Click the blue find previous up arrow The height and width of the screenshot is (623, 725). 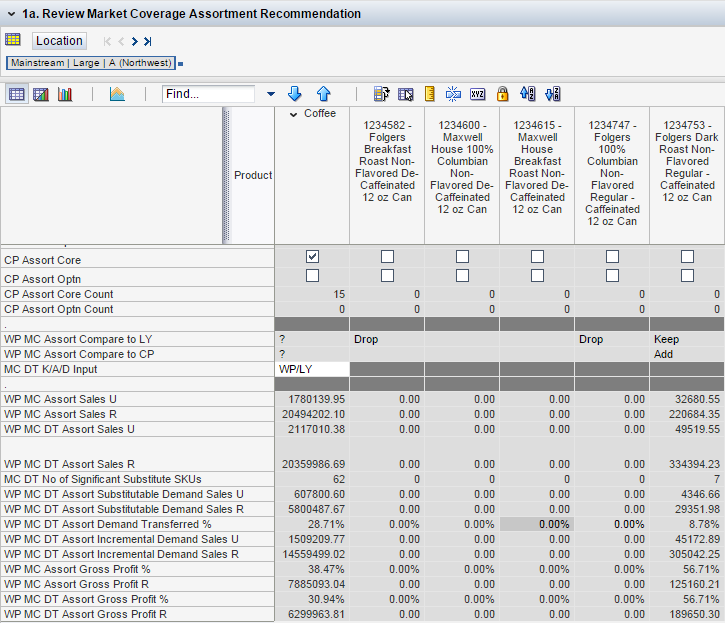coord(323,94)
